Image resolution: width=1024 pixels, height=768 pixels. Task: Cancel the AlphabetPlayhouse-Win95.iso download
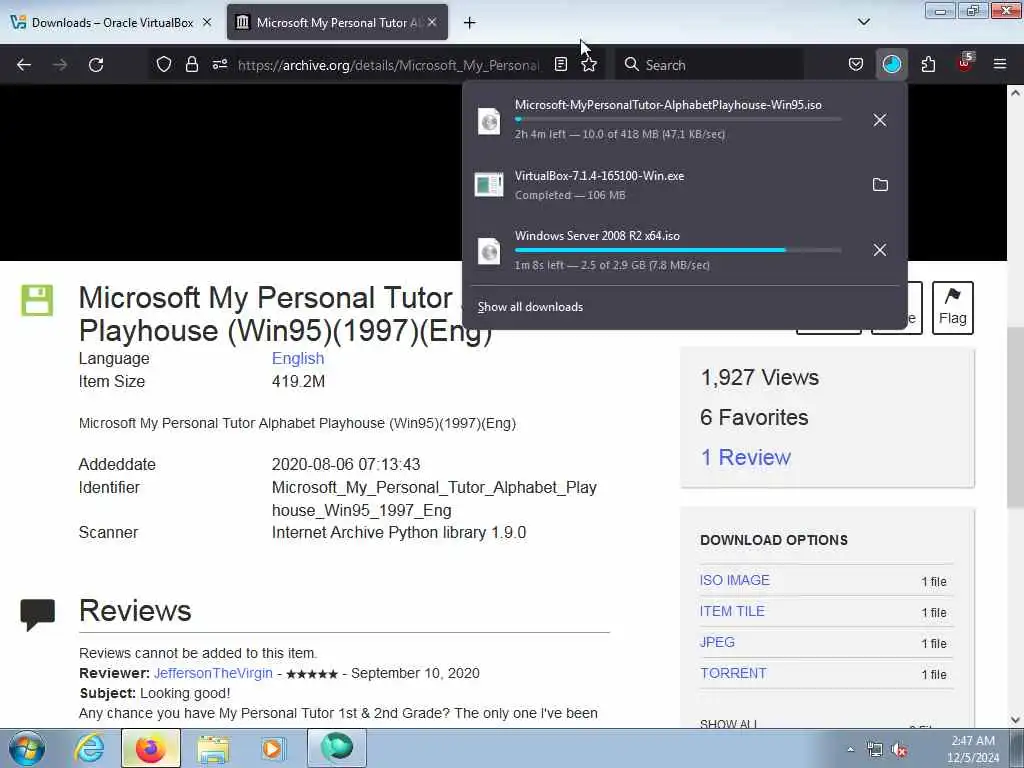point(880,120)
